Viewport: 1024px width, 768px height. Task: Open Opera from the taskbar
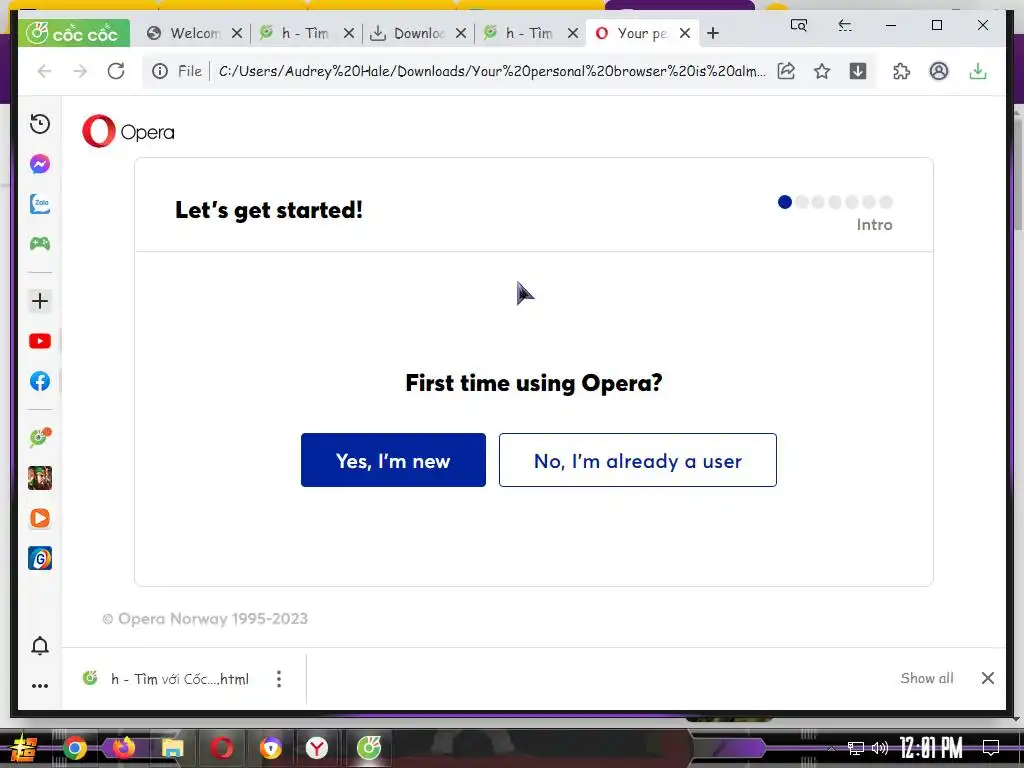221,748
